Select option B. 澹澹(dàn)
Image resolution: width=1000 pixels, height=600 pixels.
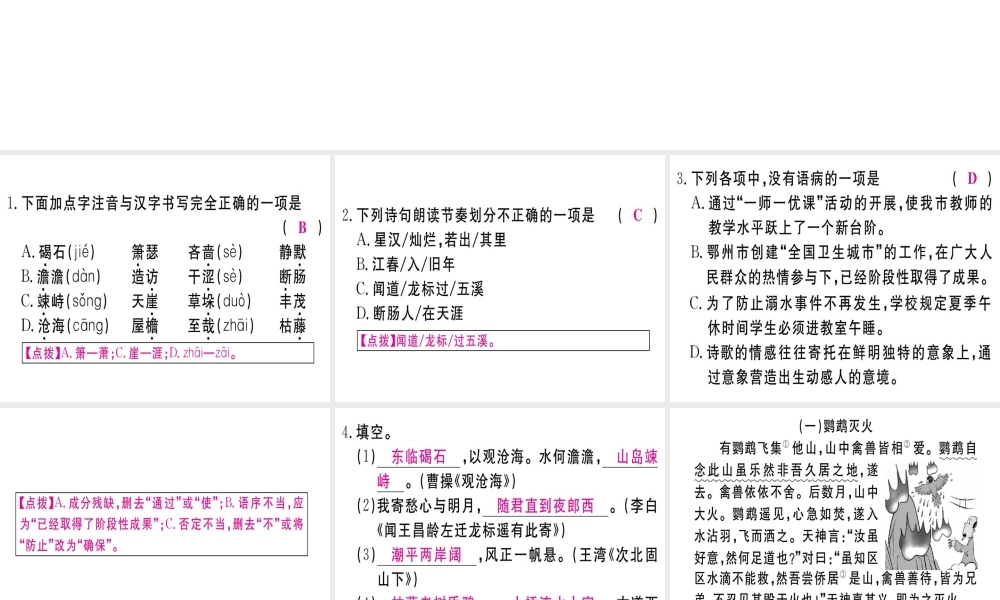pyautogui.click(x=61, y=277)
